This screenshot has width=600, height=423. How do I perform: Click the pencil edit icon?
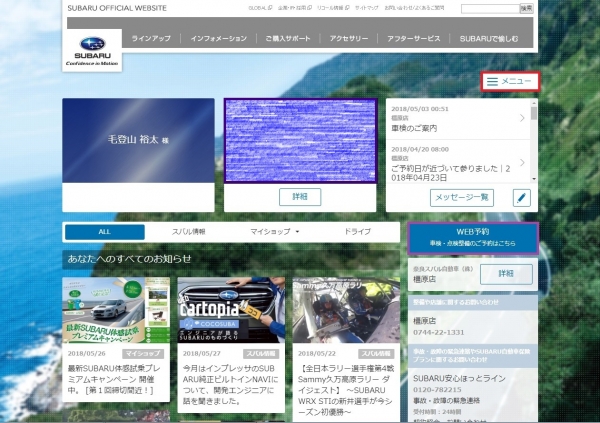[x=521, y=198]
